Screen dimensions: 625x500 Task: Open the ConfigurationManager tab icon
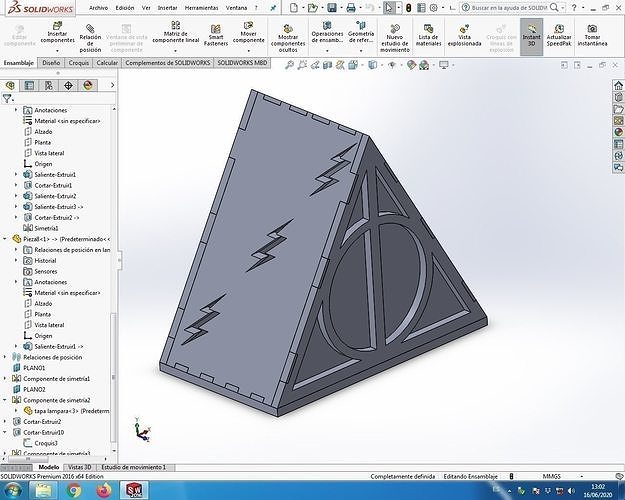(x=49, y=85)
